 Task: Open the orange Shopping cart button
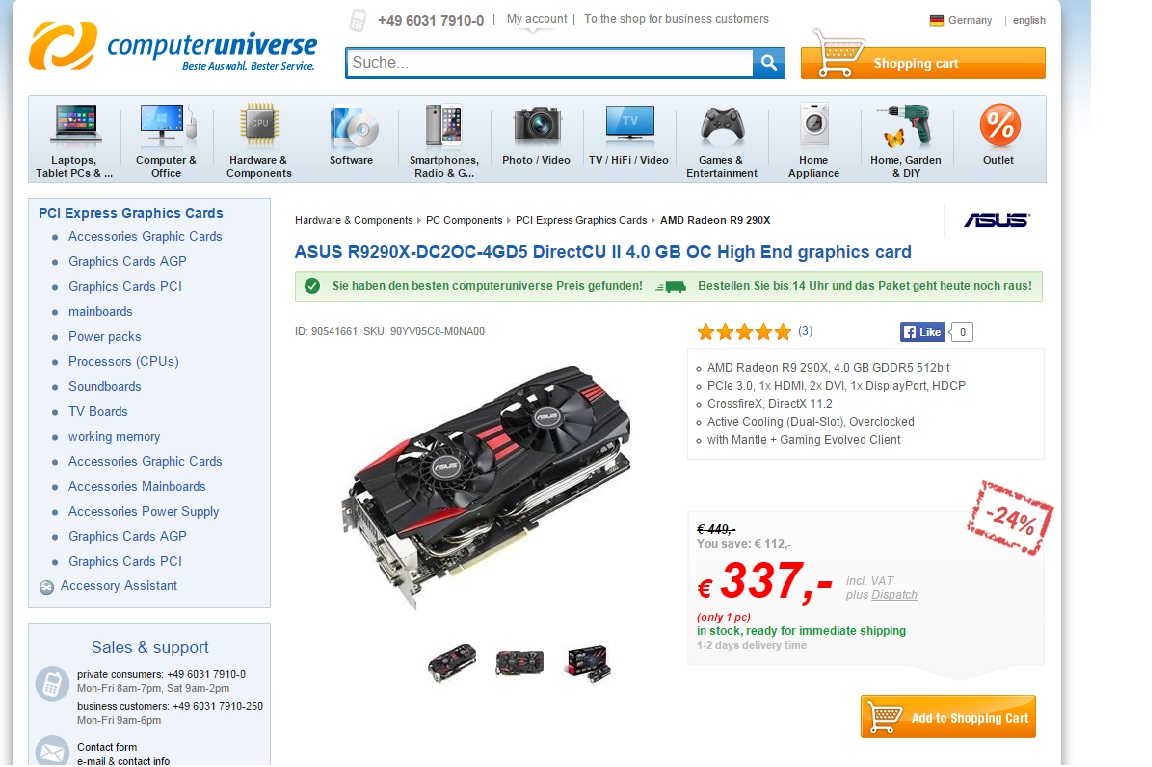pyautogui.click(x=923, y=63)
